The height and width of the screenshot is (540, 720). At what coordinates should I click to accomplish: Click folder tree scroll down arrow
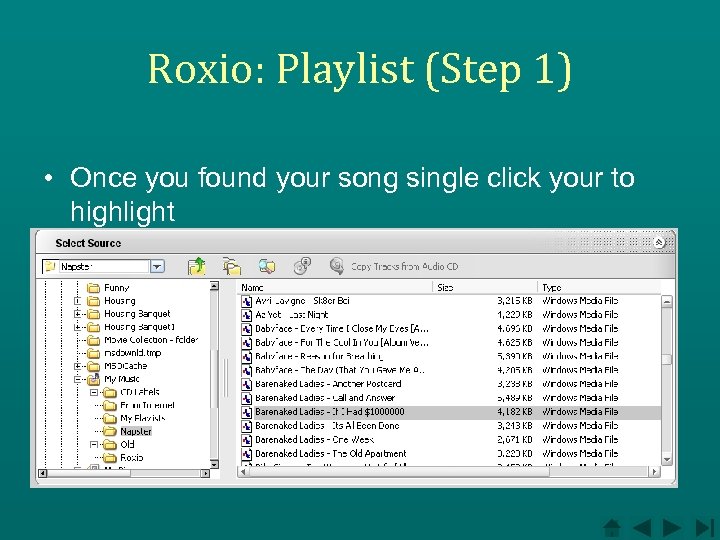pos(214,464)
